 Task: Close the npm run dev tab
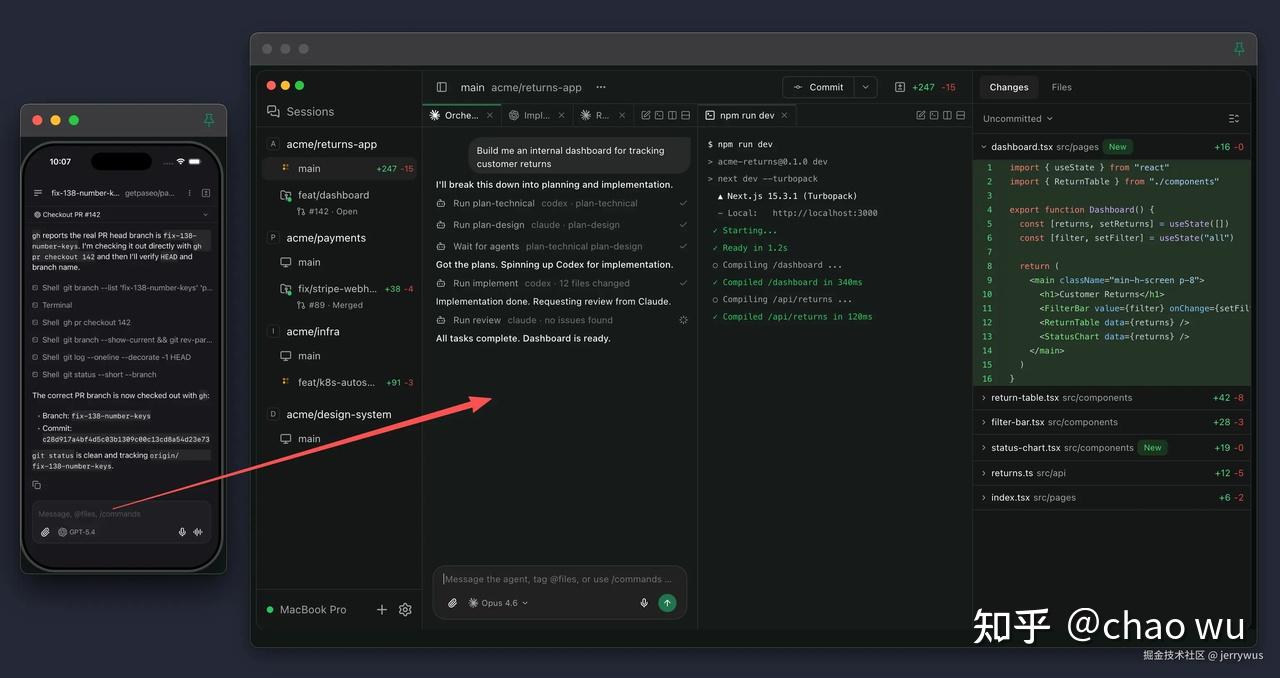[x=784, y=115]
